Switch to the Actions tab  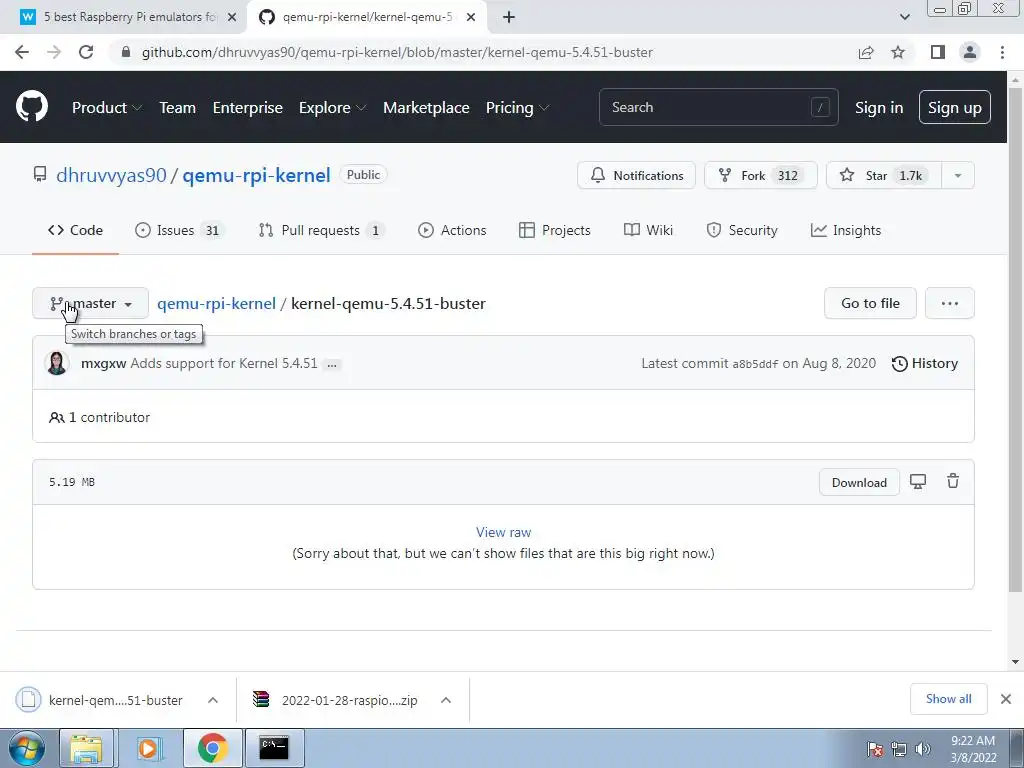(452, 230)
